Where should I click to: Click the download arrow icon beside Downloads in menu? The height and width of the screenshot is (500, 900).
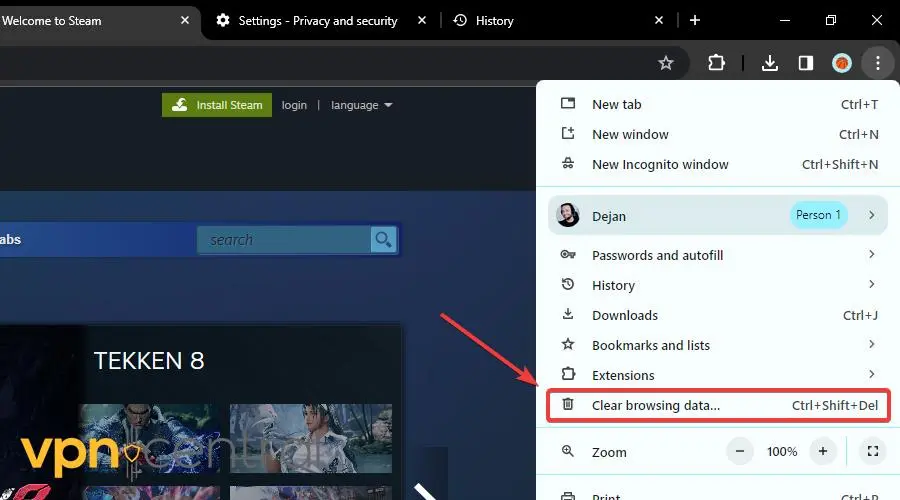(x=568, y=313)
